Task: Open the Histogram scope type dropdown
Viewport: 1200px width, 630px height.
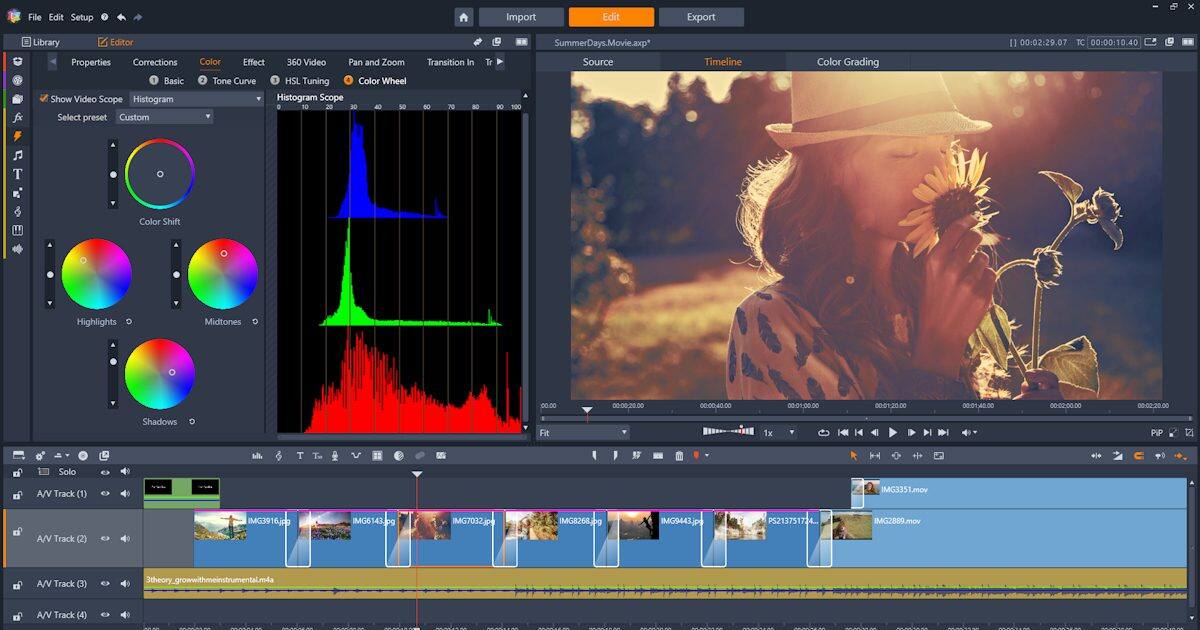Action: coord(195,99)
